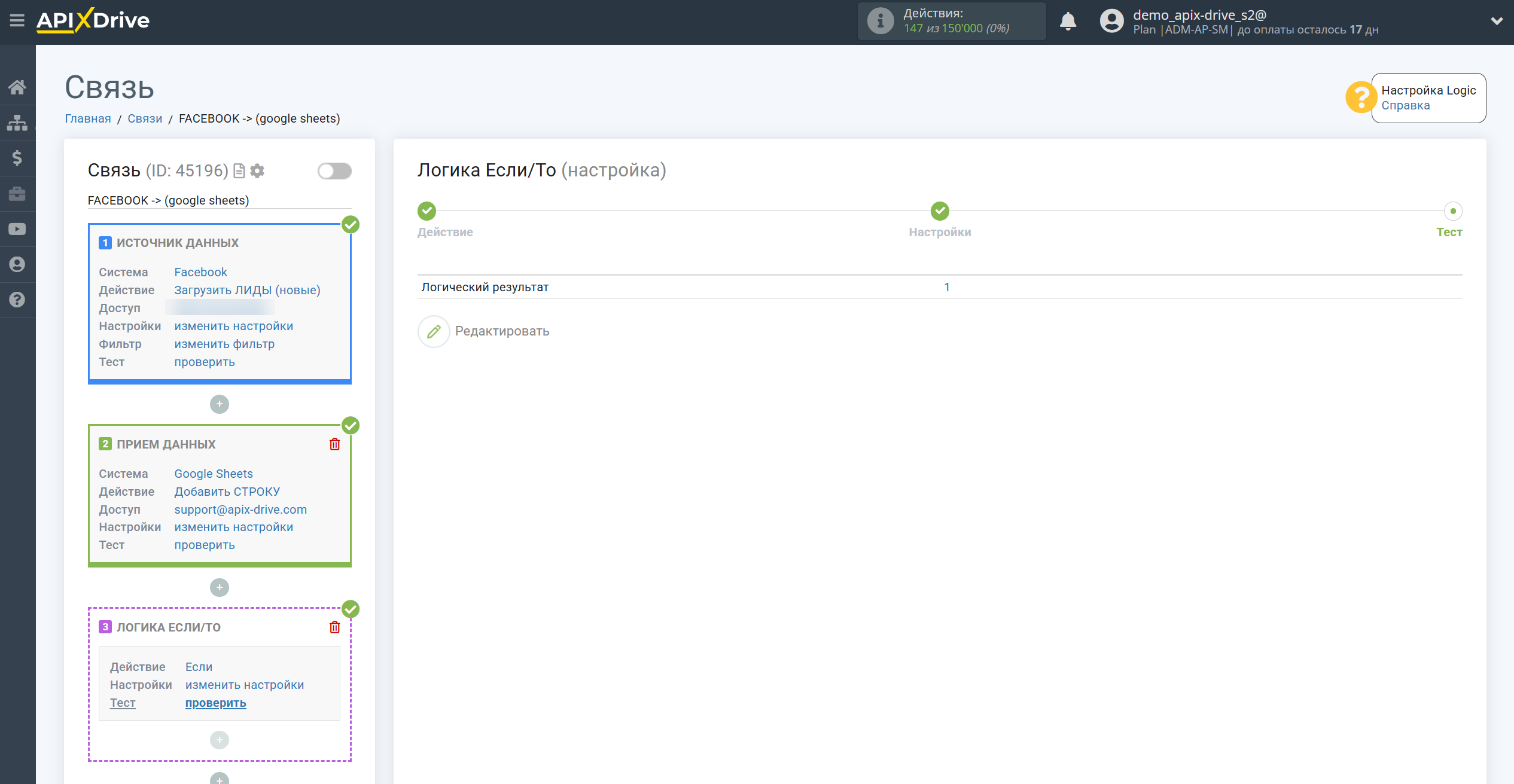Open the briefcase sidebar icon
The width and height of the screenshot is (1514, 784).
(x=17, y=193)
